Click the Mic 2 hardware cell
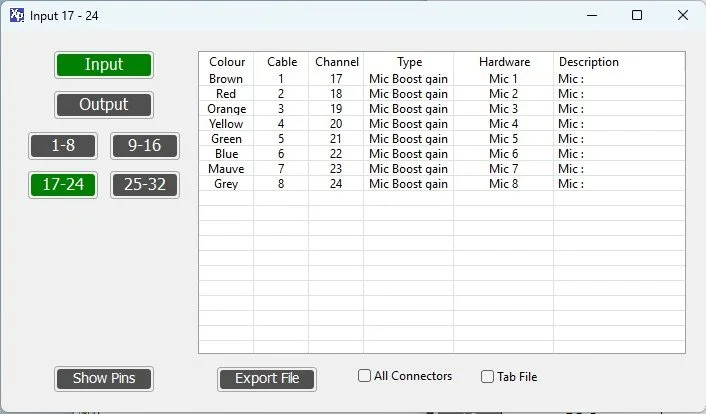Screen dimensions: 706x414 click(503, 94)
